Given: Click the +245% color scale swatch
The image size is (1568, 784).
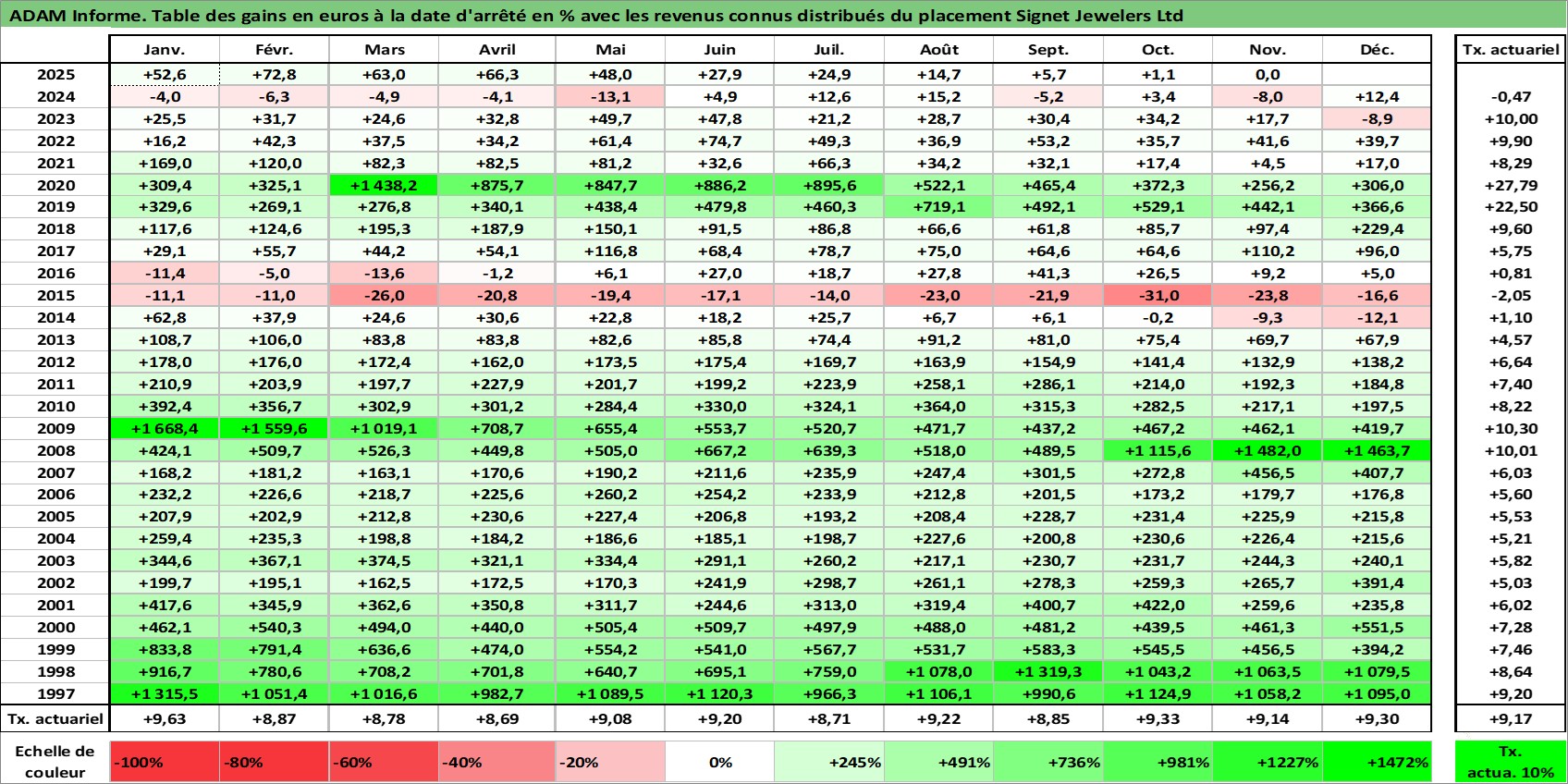Looking at the screenshot, I should (829, 762).
